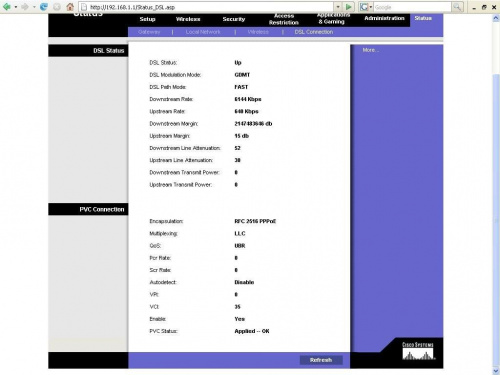Click the Refresh button at page bottom

point(321,360)
